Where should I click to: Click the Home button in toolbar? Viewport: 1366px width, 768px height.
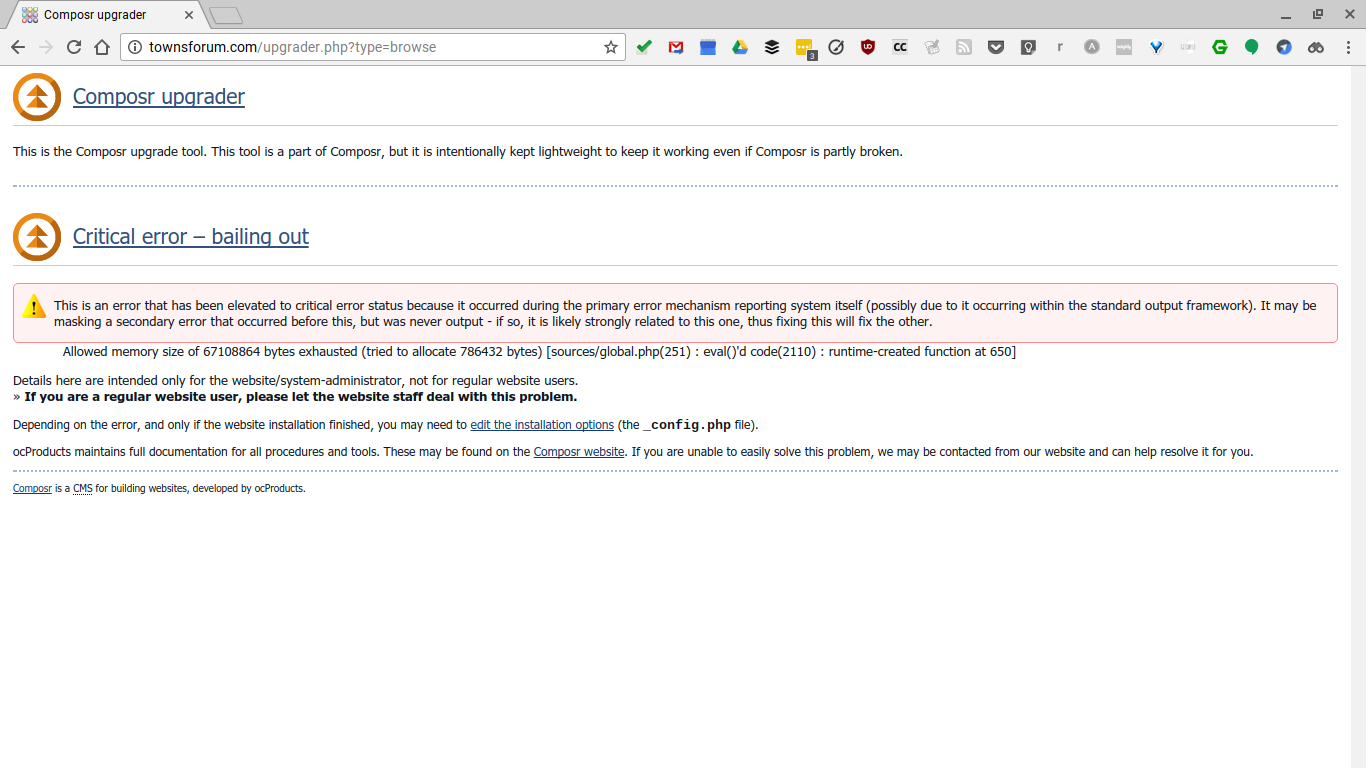(102, 47)
